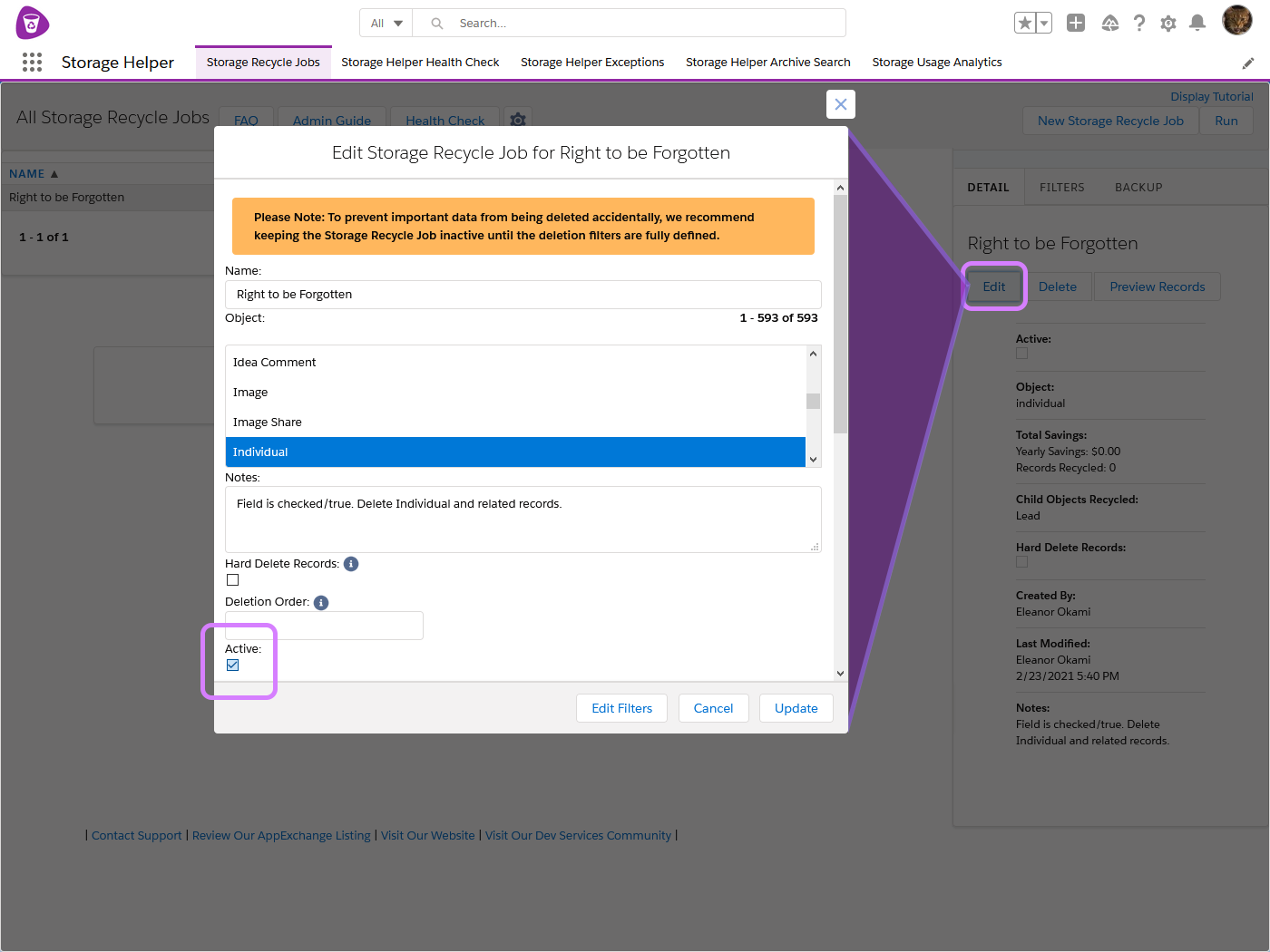Screen dimensions: 1270x952
Task: Click the Edit Filters button
Action: point(622,709)
